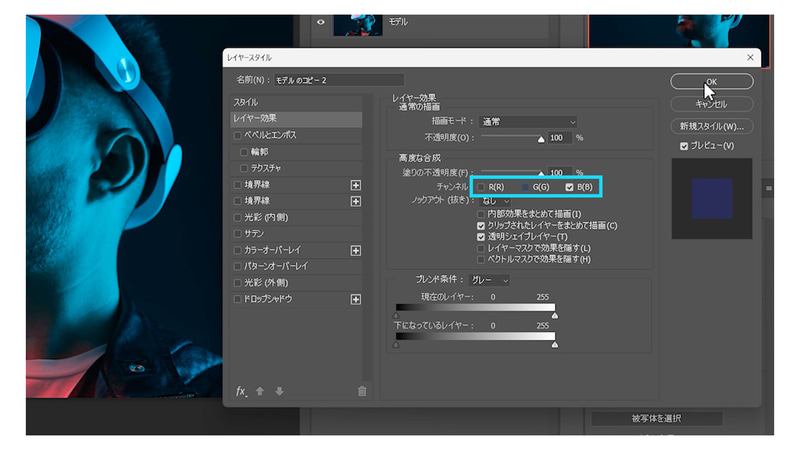This screenshot has height=450, width=800.
Task: Click black handle of 下になっているレイヤー slider
Action: [396, 345]
